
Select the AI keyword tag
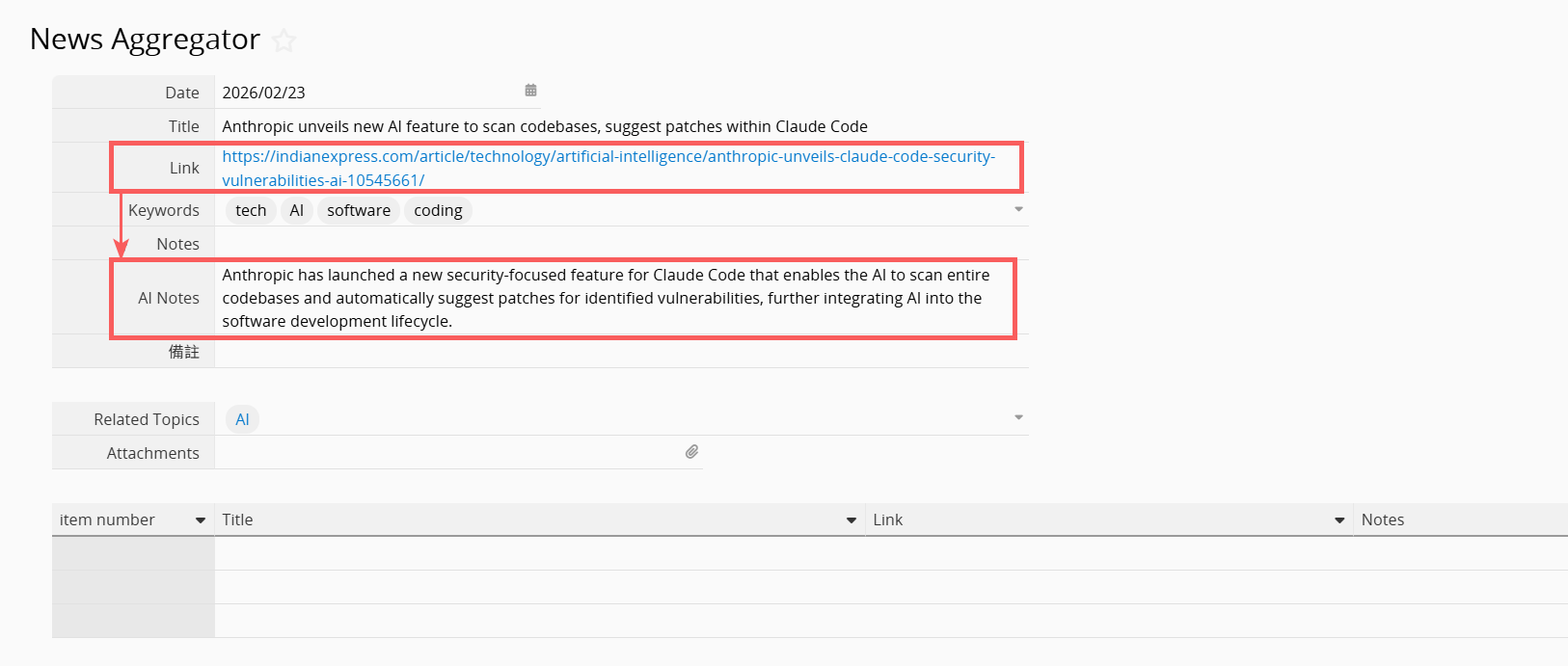point(296,210)
